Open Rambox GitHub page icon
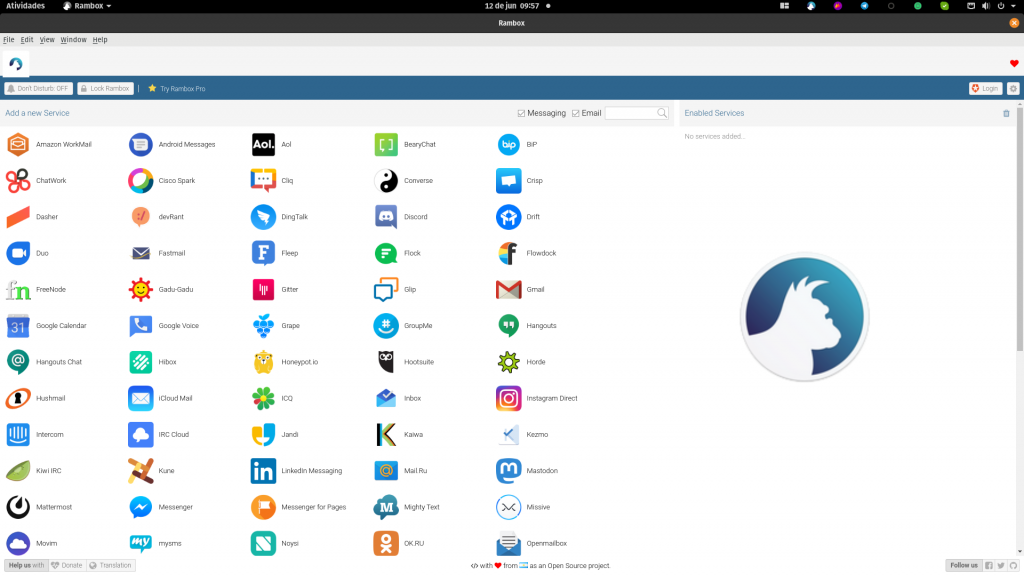The height and width of the screenshot is (575, 1024). (1013, 565)
